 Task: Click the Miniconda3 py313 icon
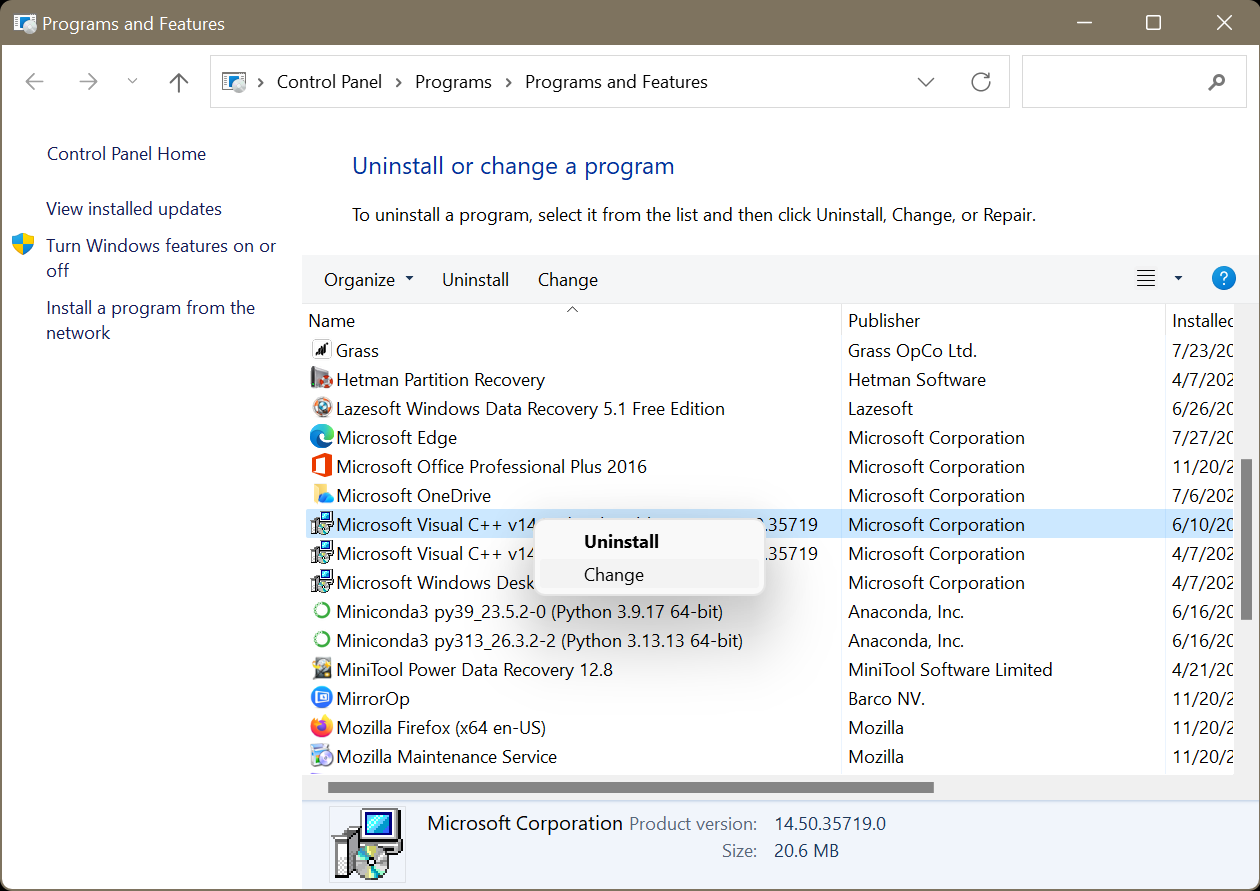point(322,640)
